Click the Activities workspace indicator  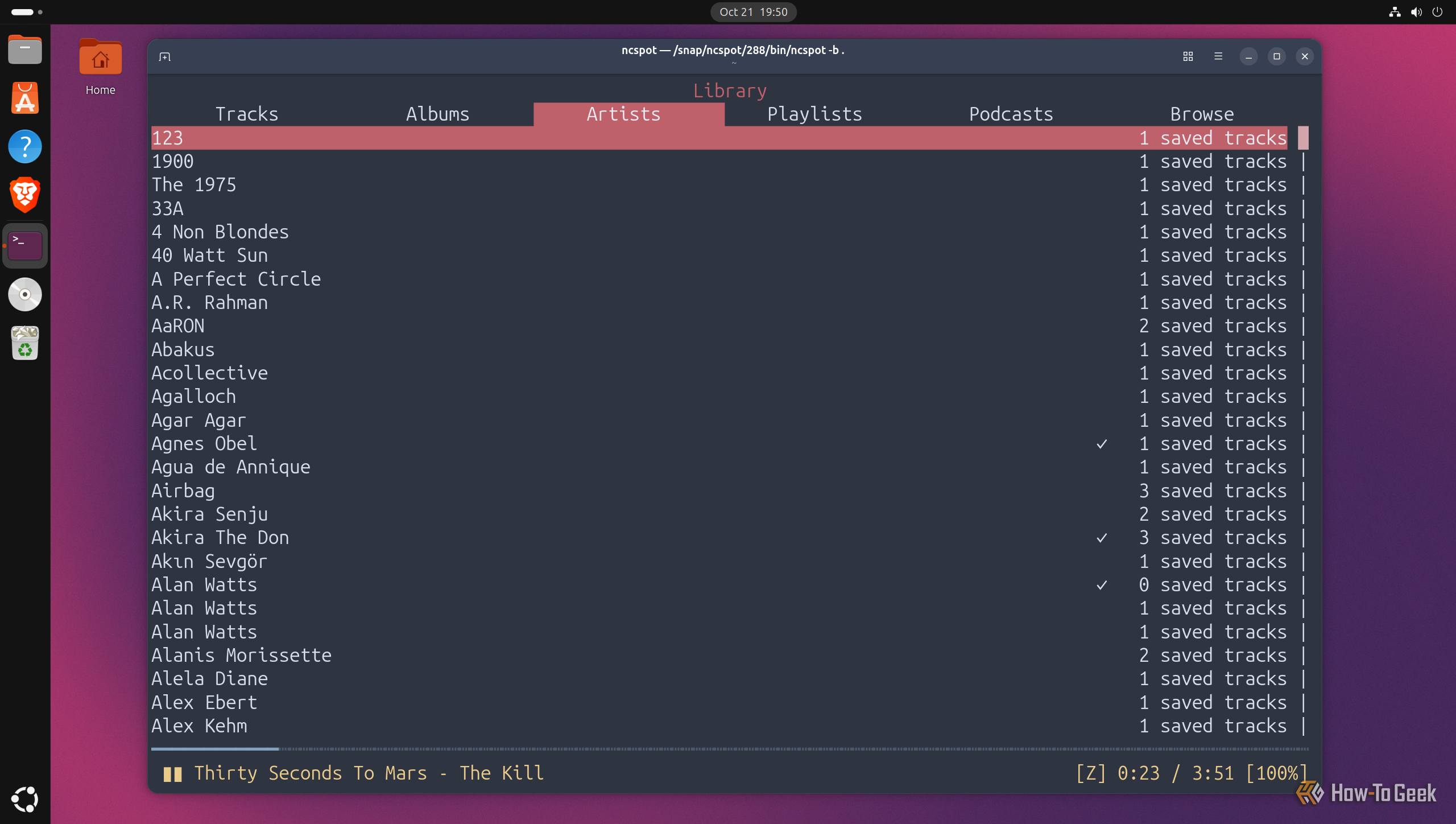pos(26,12)
